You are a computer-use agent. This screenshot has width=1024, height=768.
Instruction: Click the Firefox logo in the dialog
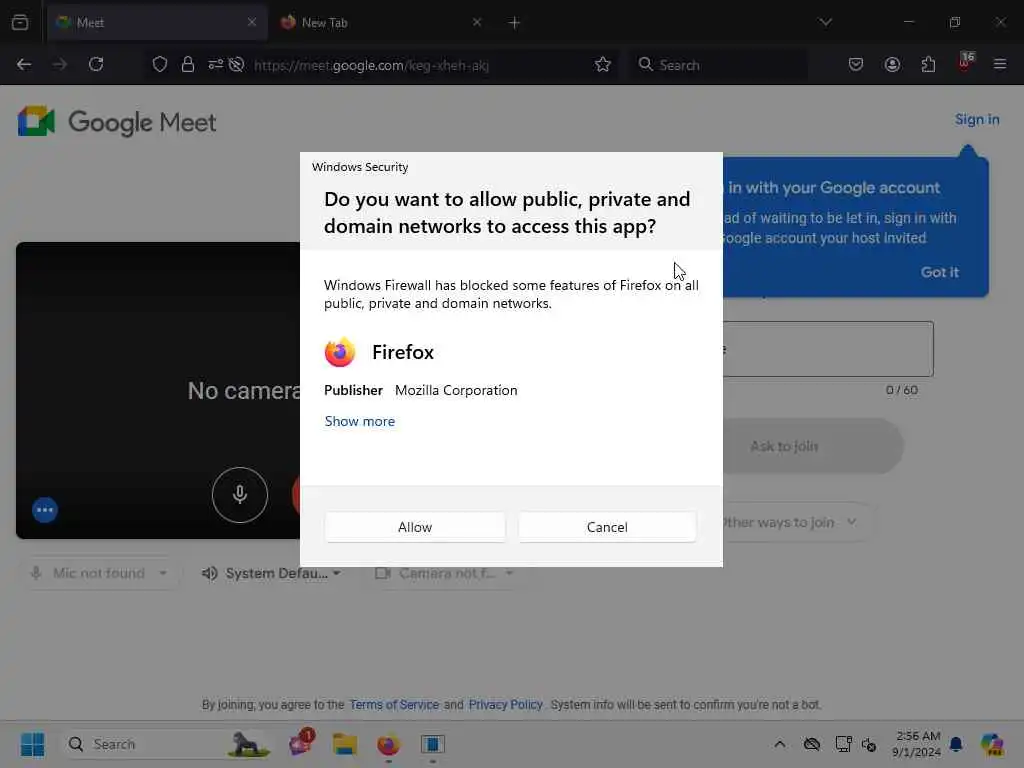[x=340, y=353]
